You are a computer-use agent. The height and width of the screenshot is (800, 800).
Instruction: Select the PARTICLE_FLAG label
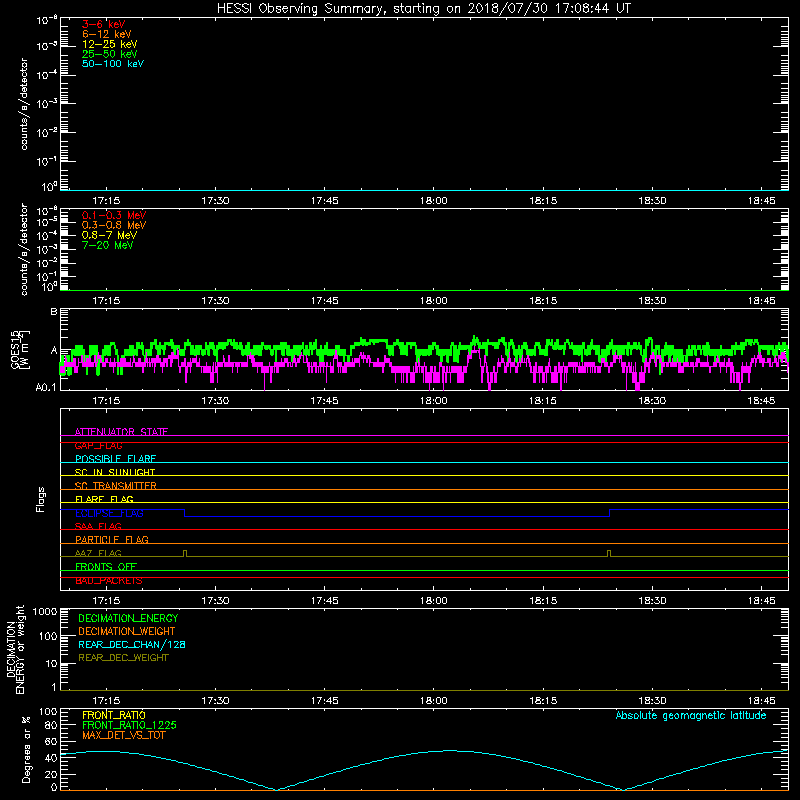pos(112,539)
